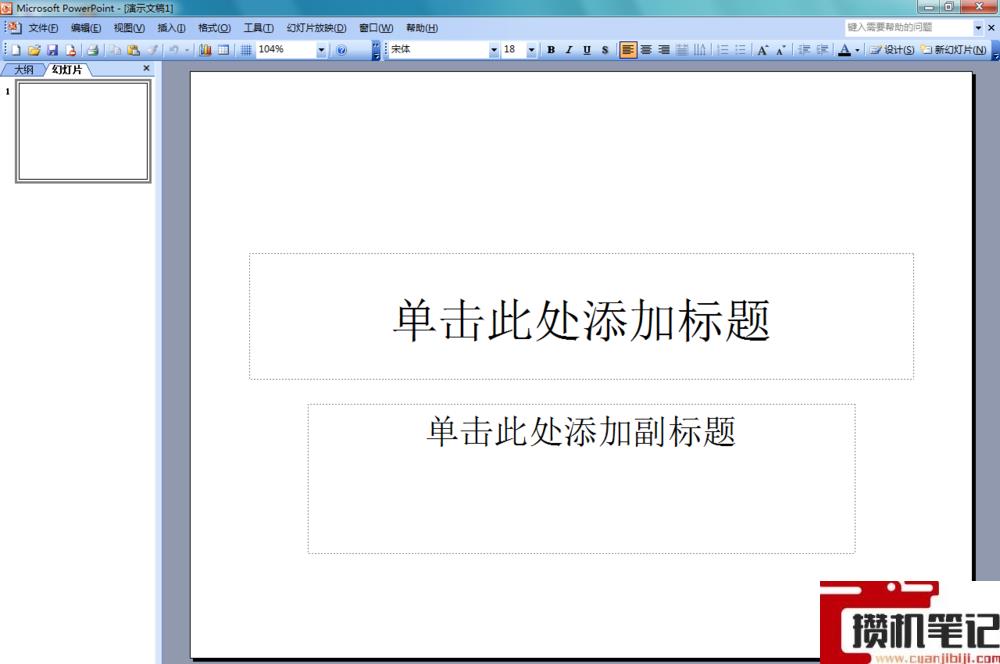Image resolution: width=1000 pixels, height=664 pixels.
Task: Click the Change Text Direction icon
Action: [x=700, y=50]
